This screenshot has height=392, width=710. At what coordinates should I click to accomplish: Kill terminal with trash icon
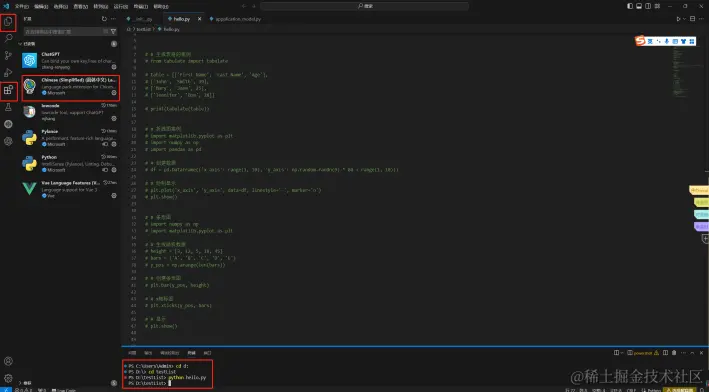coord(674,353)
